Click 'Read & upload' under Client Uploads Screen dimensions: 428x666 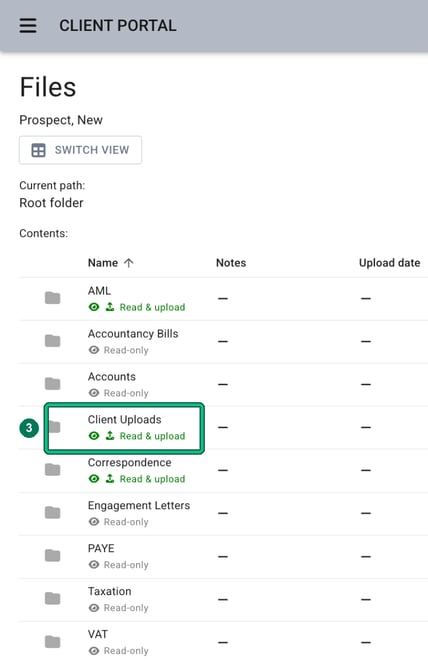[x=152, y=436]
